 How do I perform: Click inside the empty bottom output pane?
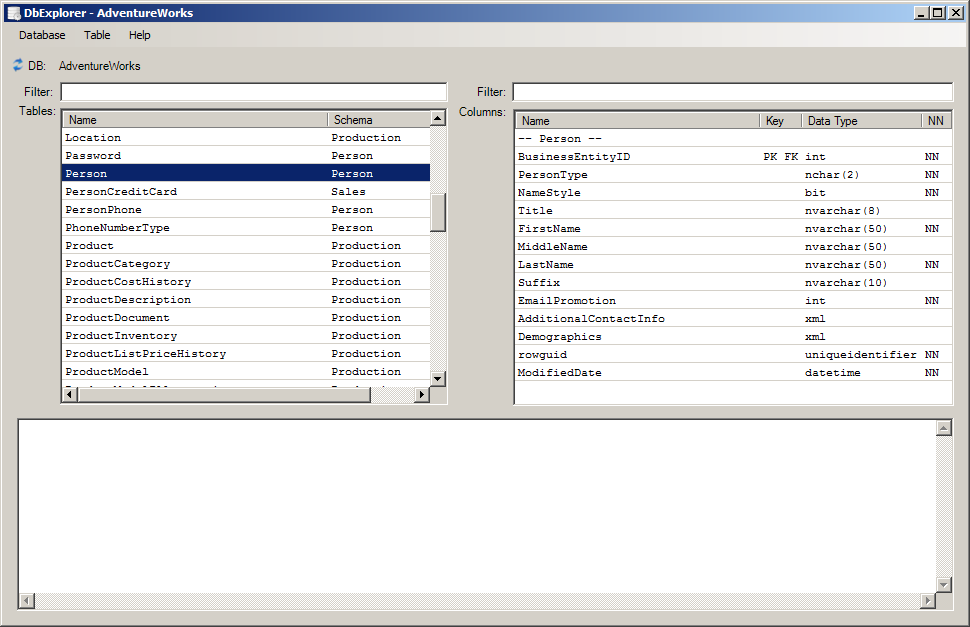[x=477, y=506]
